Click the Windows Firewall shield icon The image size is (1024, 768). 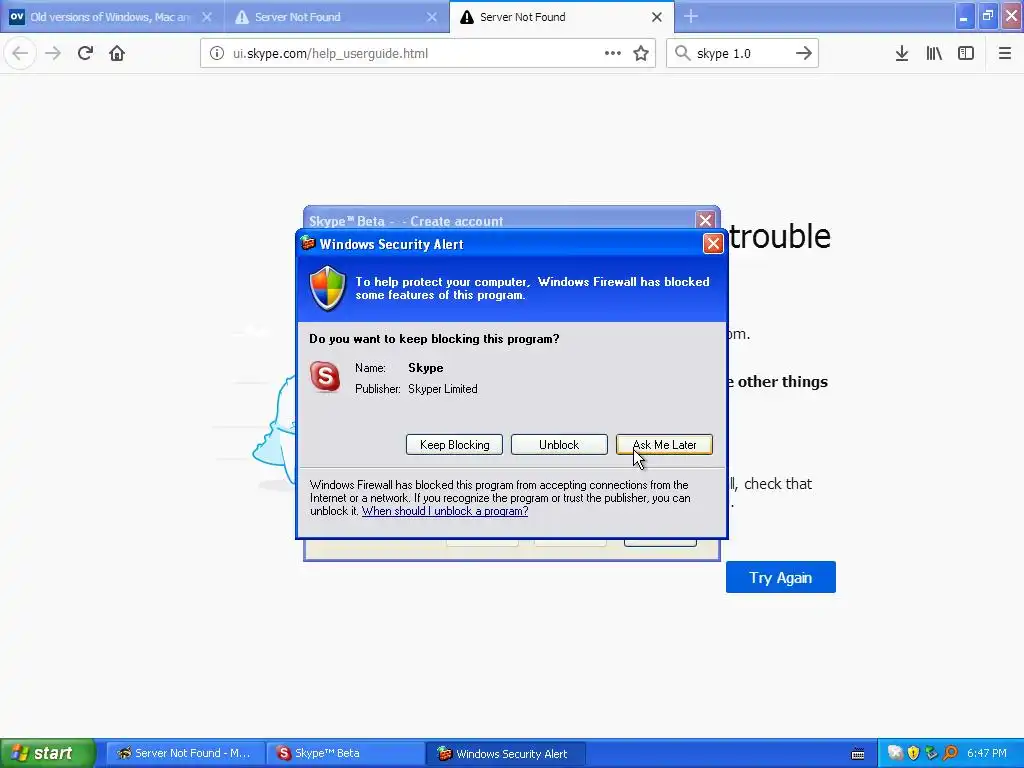[x=327, y=288]
